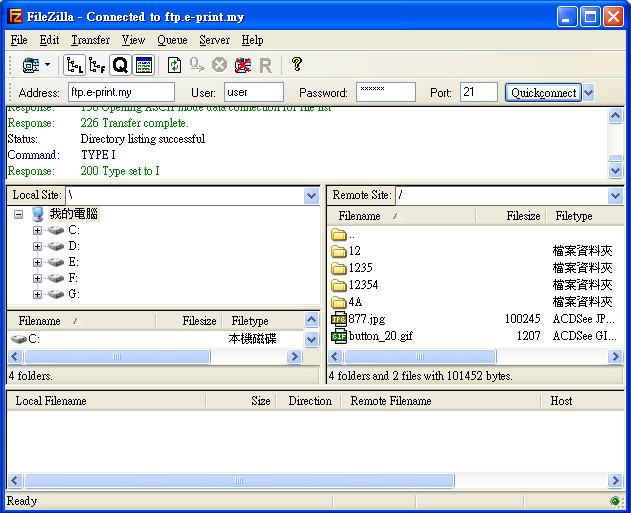This screenshot has width=631, height=513.
Task: Click remote list scroll right arrow
Action: point(615,356)
